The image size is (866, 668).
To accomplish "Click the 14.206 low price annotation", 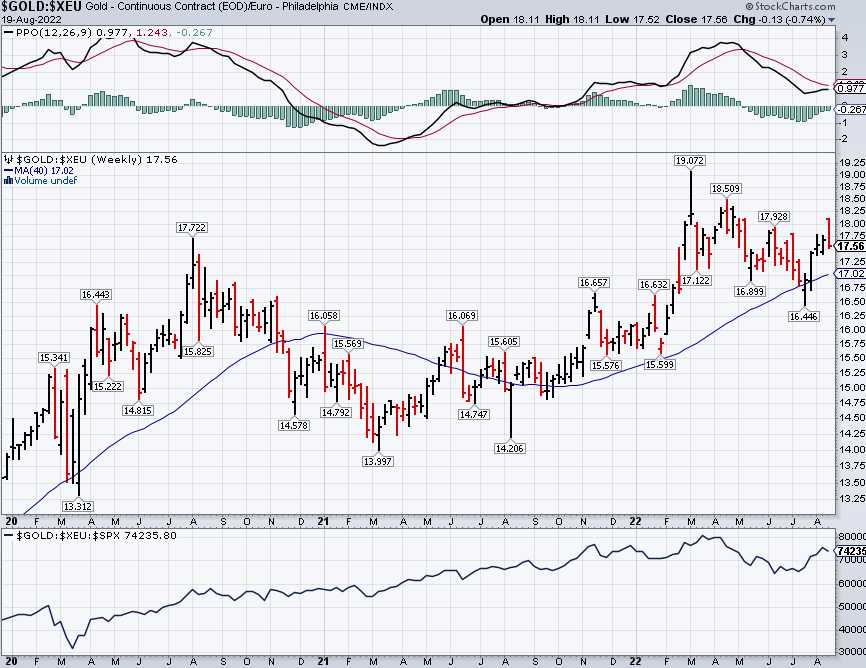I will click(511, 449).
